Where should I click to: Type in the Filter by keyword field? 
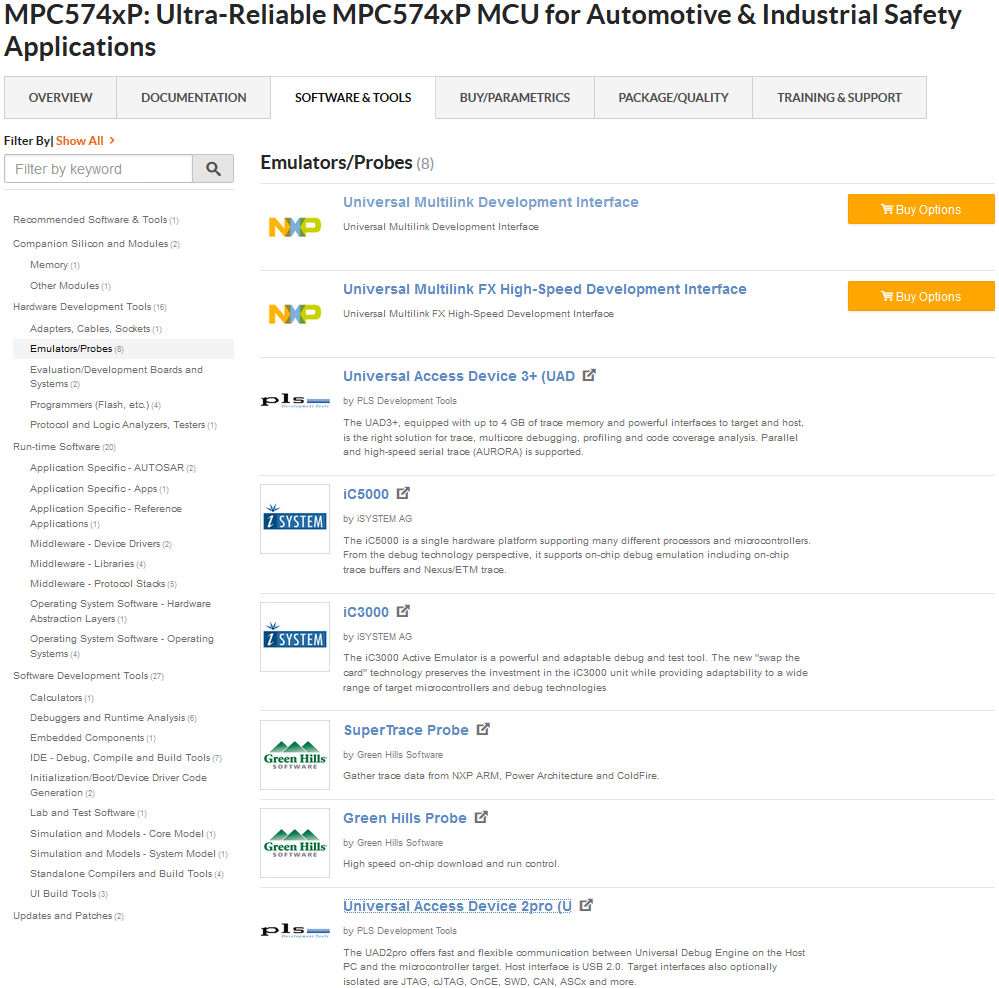[98, 169]
